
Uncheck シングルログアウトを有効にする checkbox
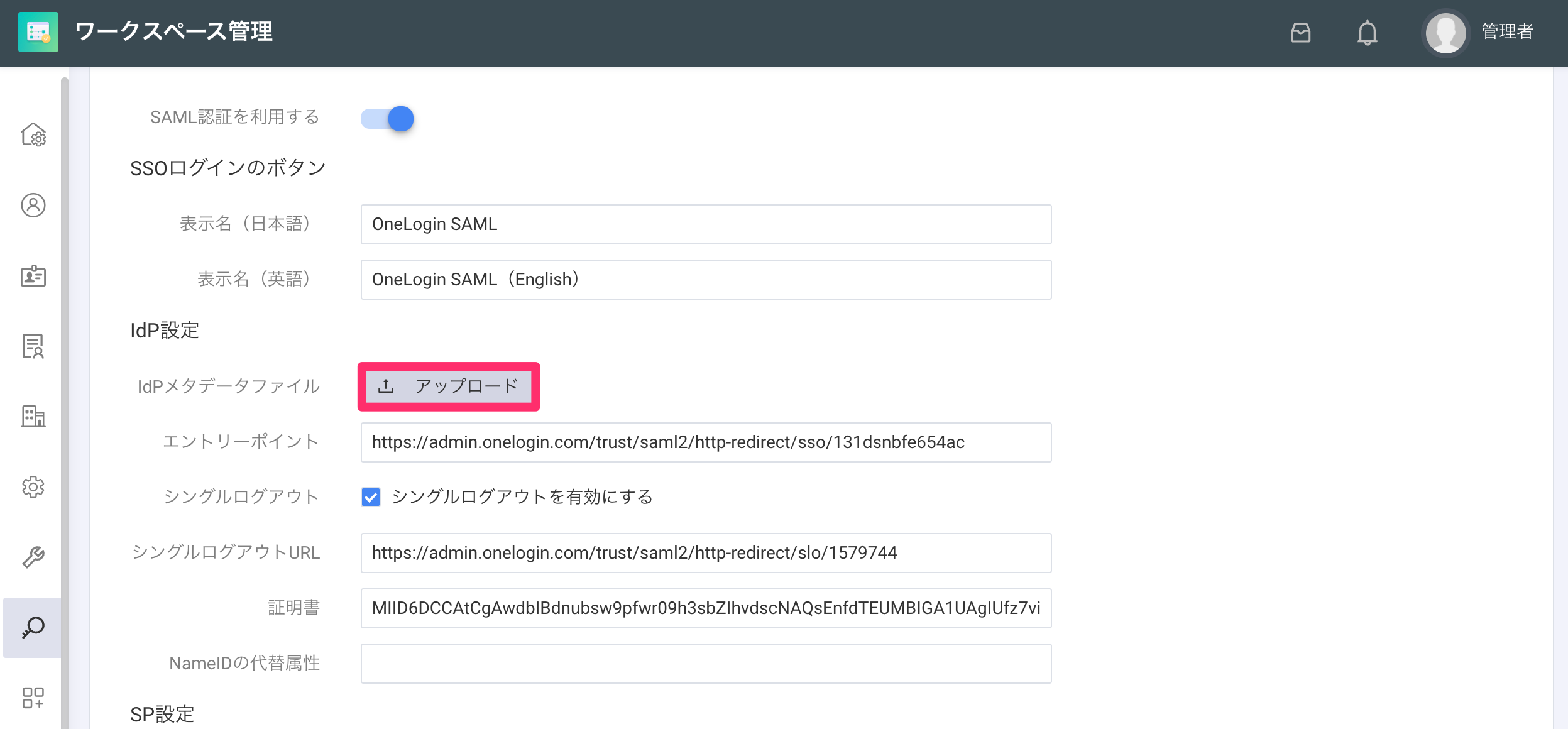click(x=371, y=497)
